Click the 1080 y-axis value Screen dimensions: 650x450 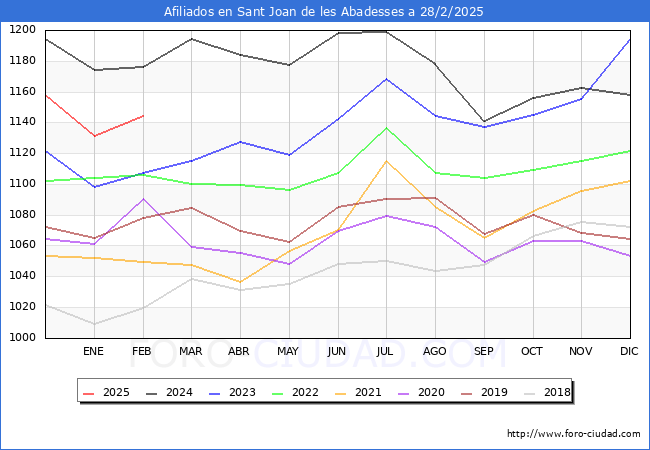22,215
